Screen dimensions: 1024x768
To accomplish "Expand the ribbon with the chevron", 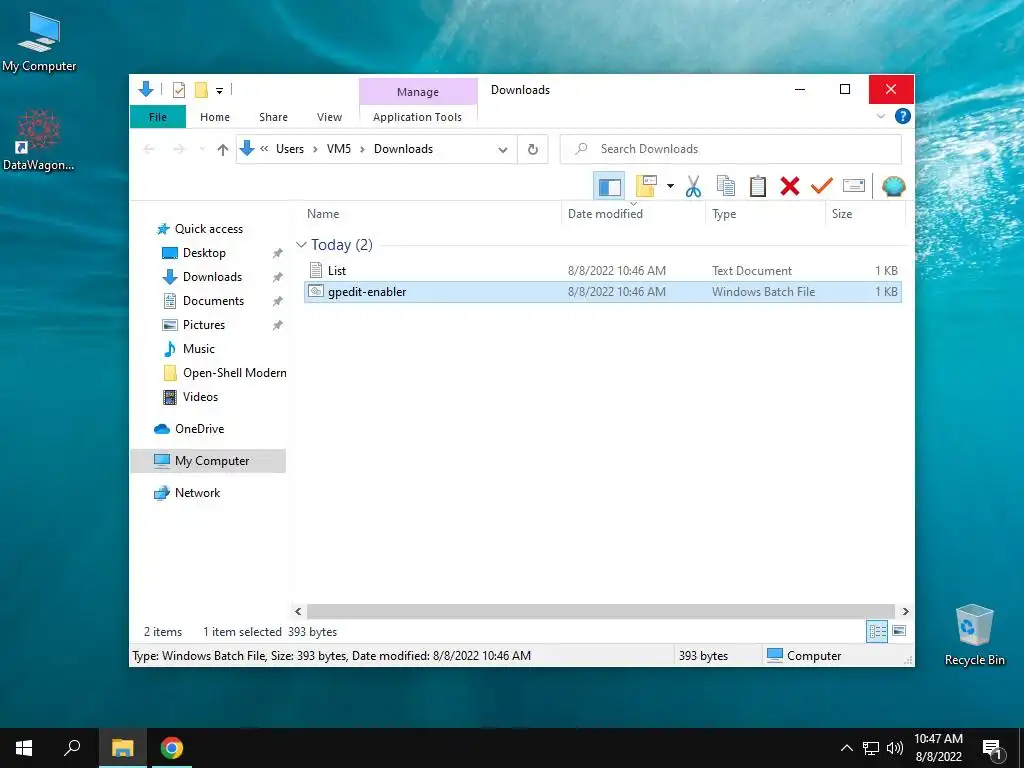I will click(x=880, y=116).
